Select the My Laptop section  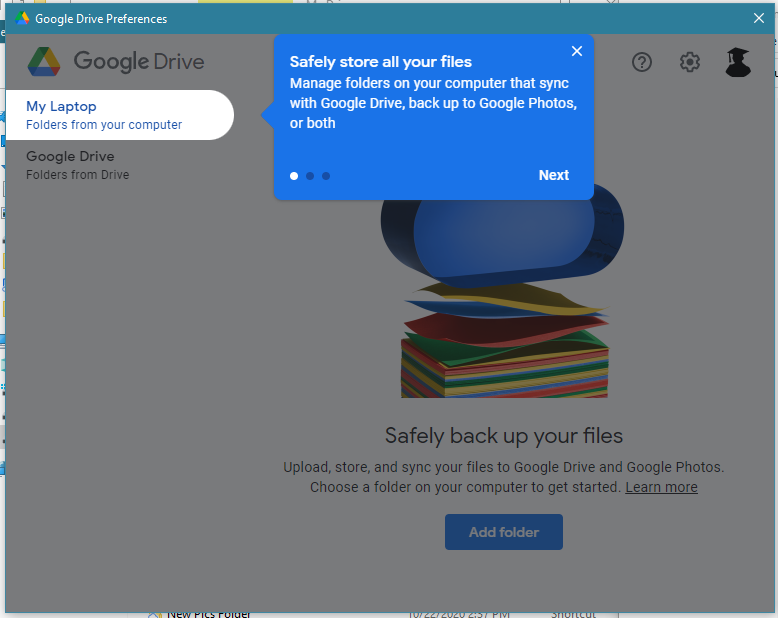point(120,115)
